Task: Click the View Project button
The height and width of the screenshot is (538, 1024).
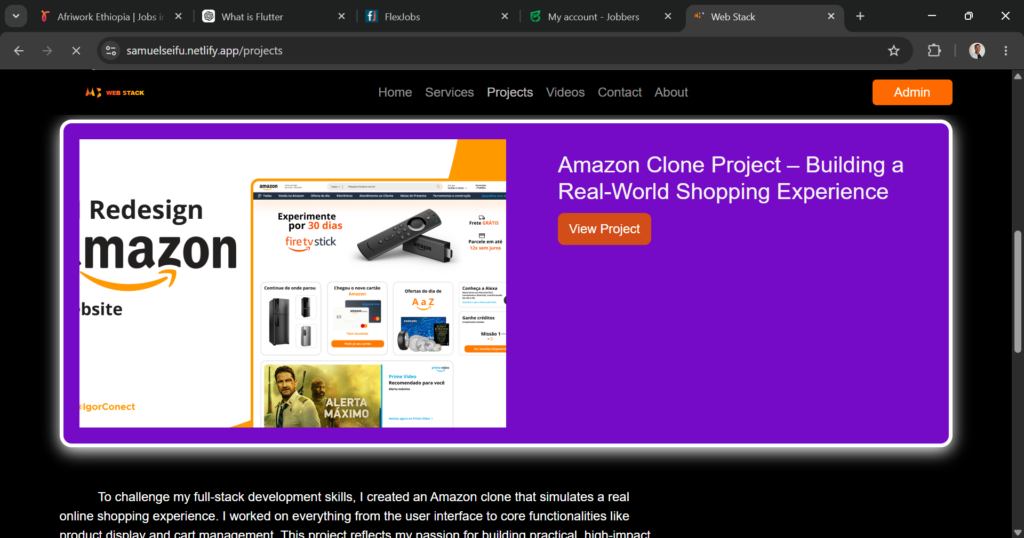Action: click(x=604, y=229)
